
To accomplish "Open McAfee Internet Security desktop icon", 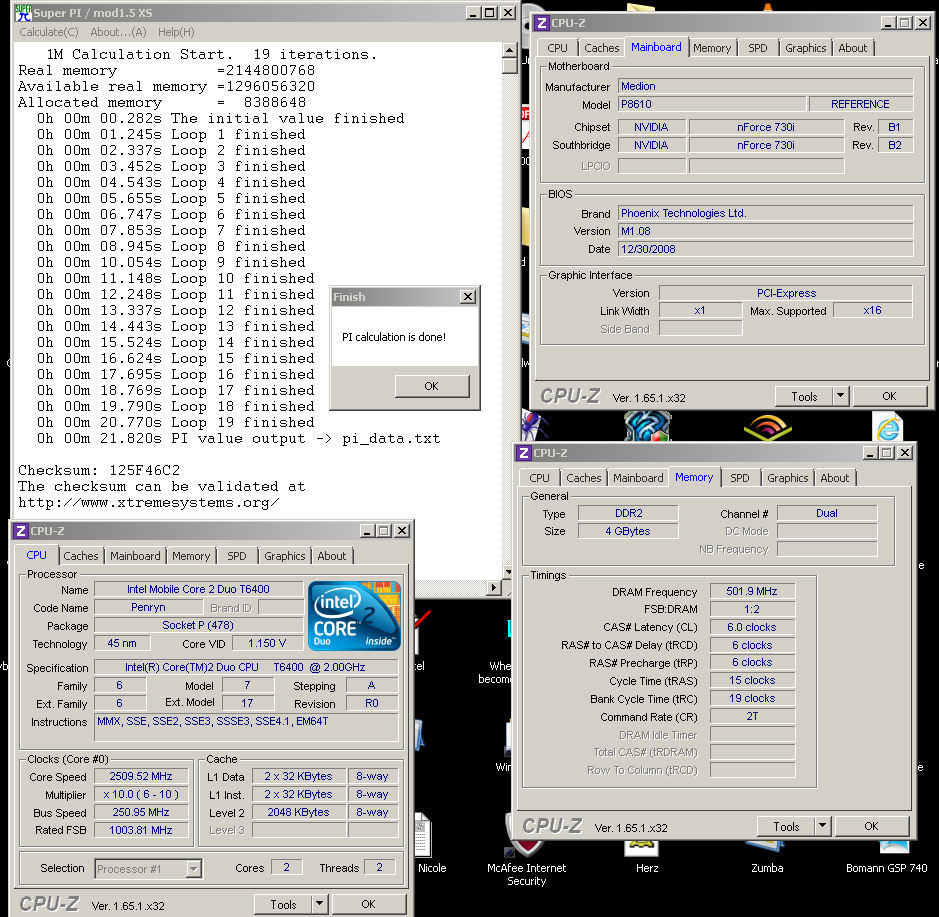I will click(x=526, y=860).
